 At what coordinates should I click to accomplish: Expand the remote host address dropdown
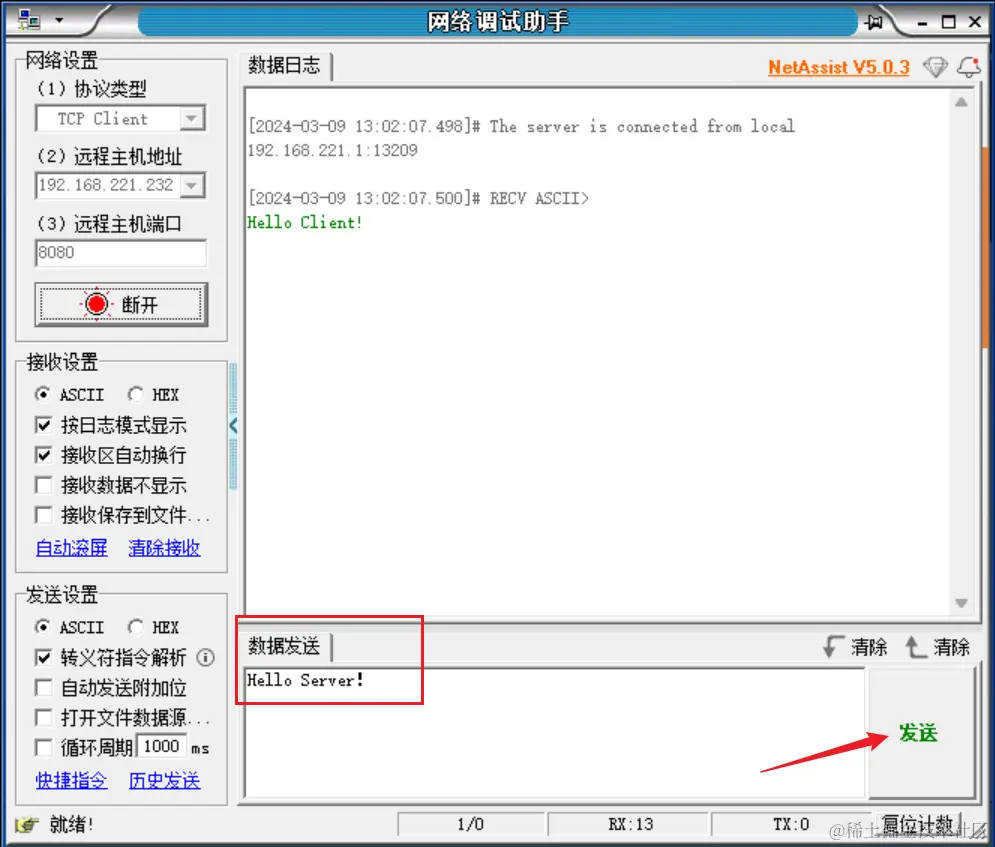pos(191,185)
